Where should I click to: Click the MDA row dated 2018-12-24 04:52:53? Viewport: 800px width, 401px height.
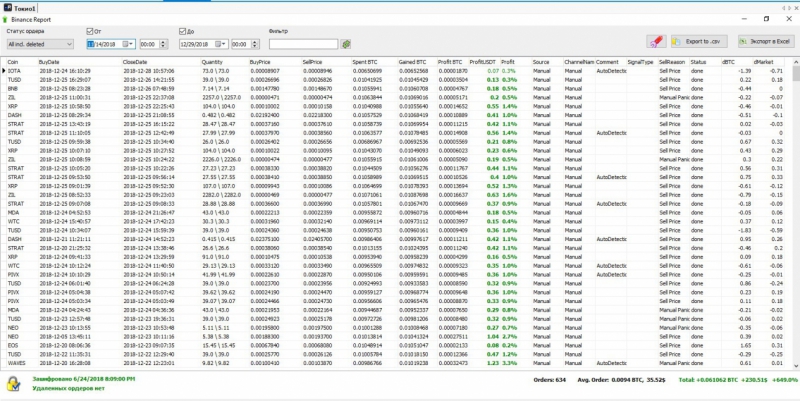pyautogui.click(x=399, y=213)
